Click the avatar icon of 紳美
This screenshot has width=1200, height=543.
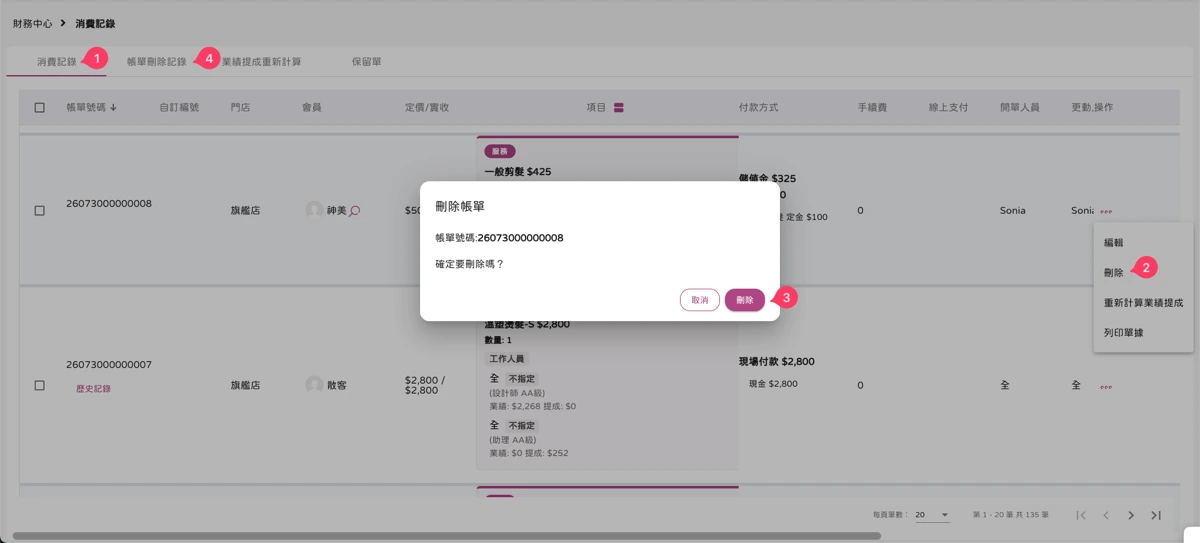(x=314, y=211)
